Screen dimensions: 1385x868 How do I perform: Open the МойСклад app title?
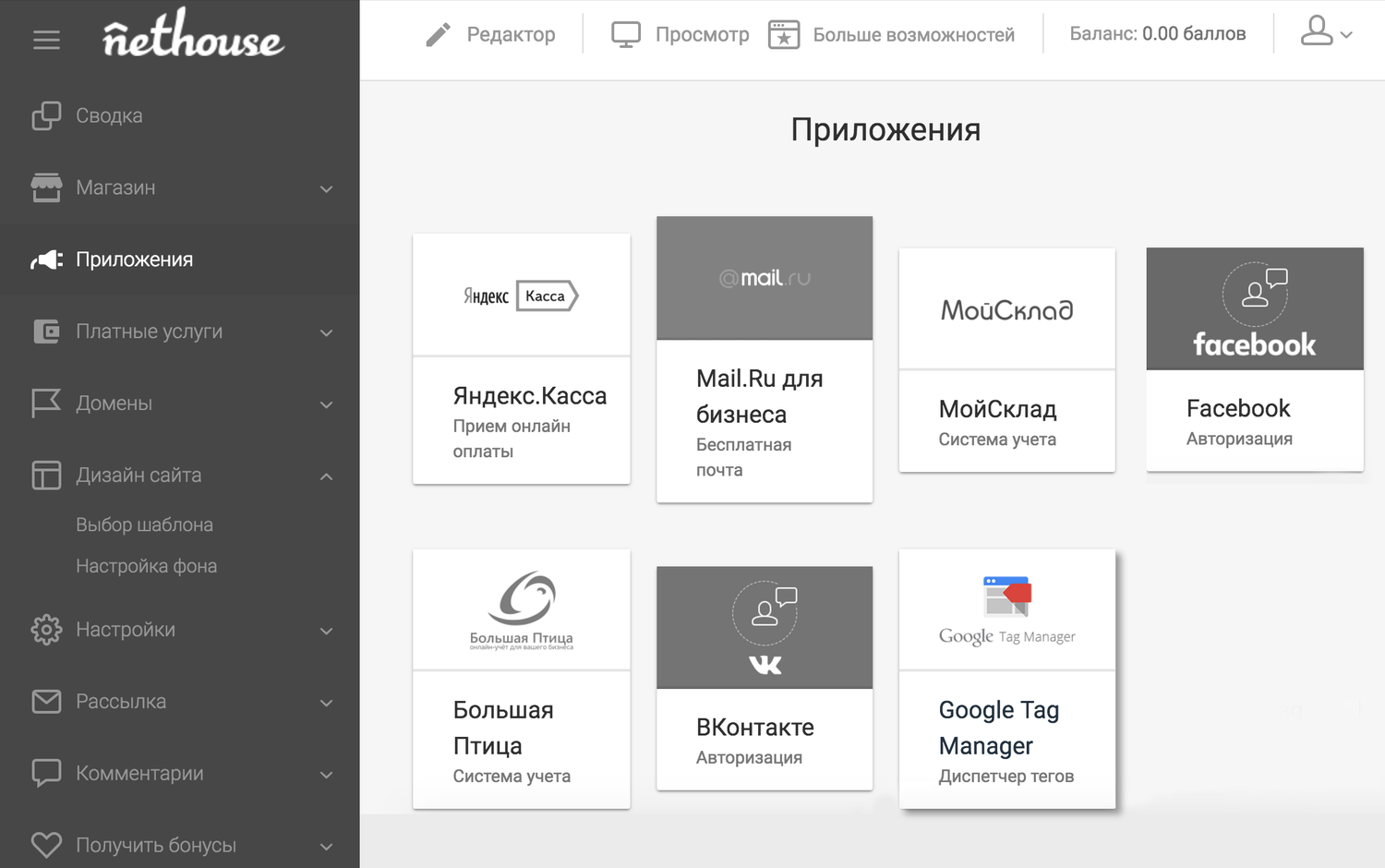coord(998,409)
